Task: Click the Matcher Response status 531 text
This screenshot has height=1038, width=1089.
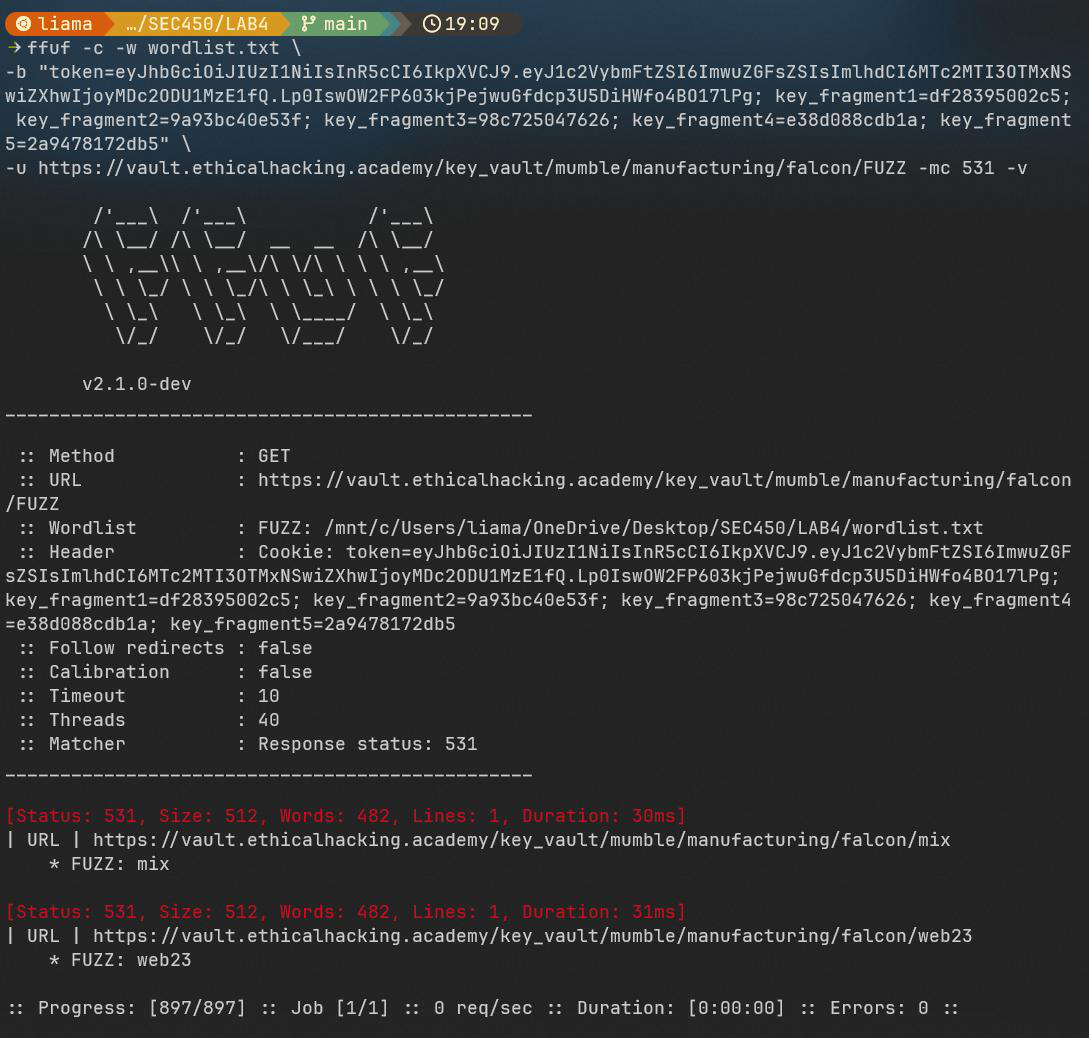Action: pyautogui.click(x=367, y=744)
